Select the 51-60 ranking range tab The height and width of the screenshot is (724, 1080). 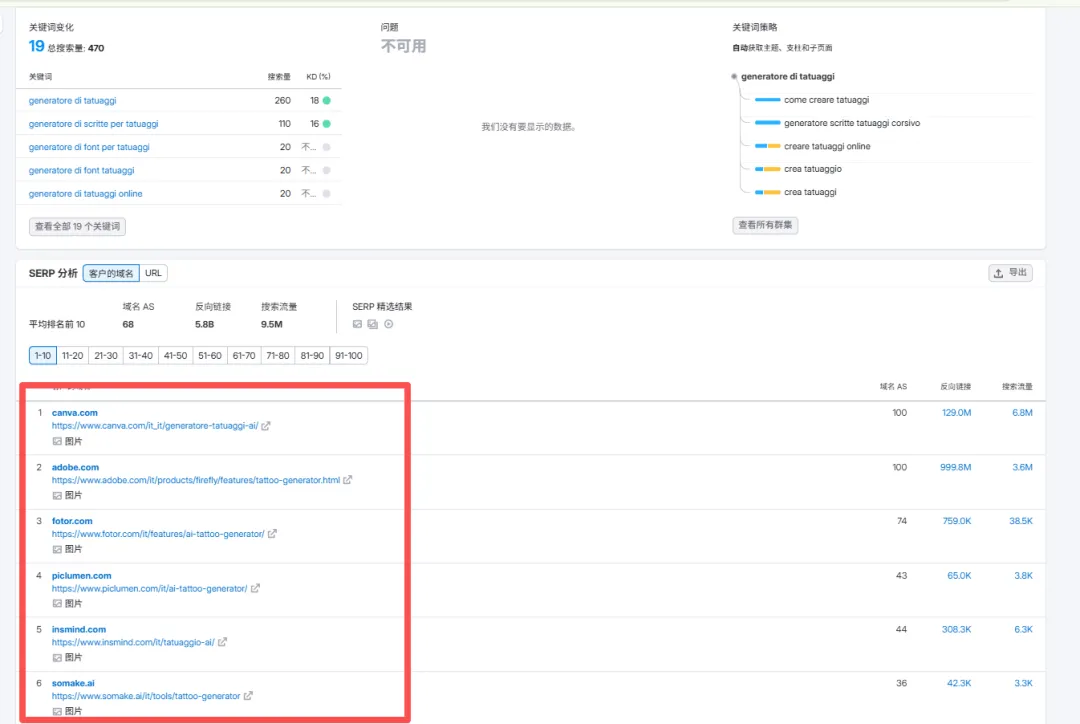pyautogui.click(x=209, y=355)
